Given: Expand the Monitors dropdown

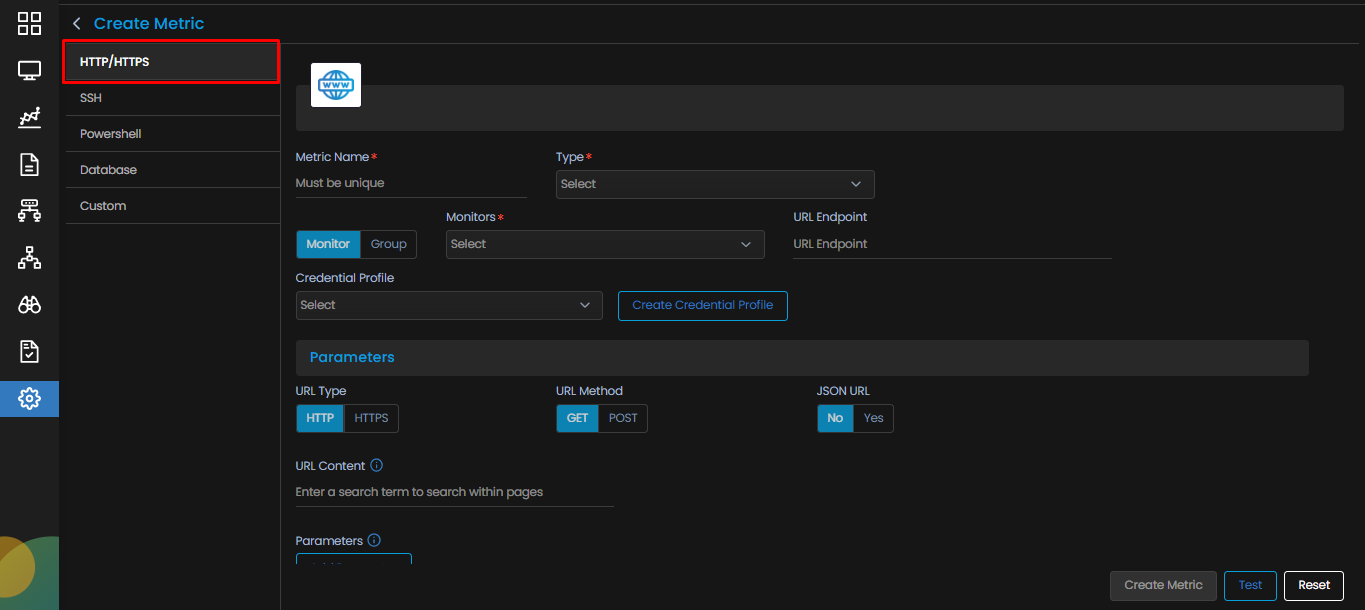Looking at the screenshot, I should [x=605, y=244].
